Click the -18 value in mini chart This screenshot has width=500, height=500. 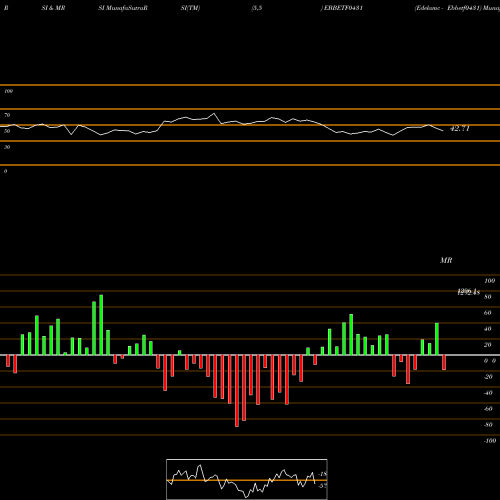[323, 474]
